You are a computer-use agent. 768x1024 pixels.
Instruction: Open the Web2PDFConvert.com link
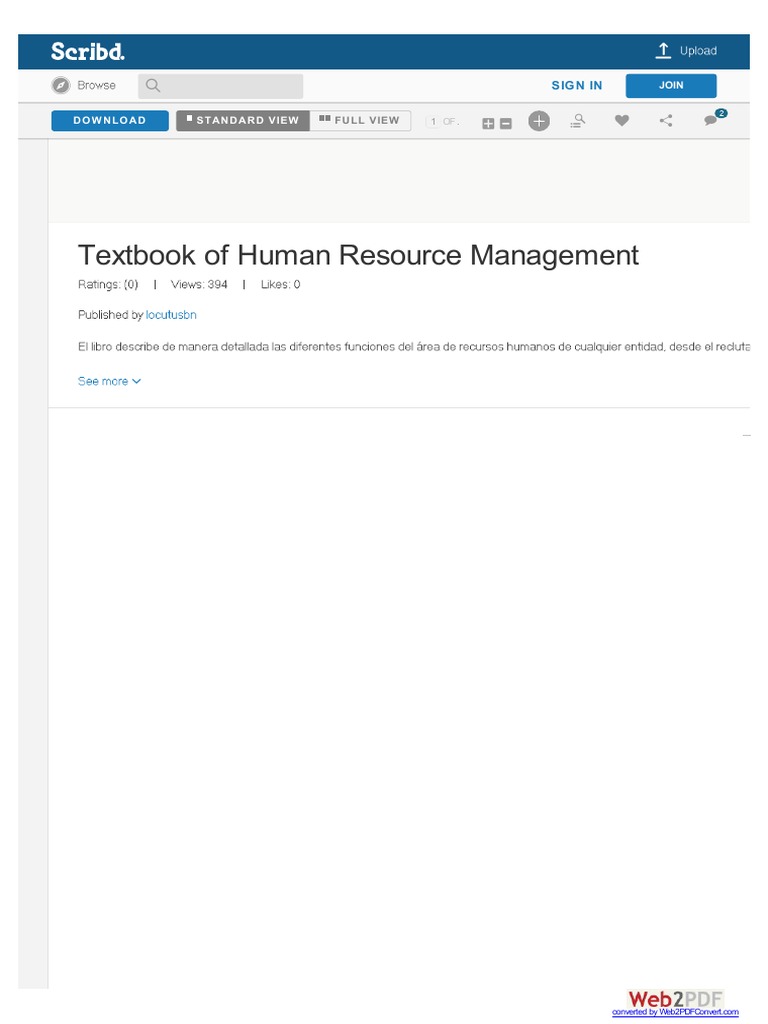tap(675, 1012)
